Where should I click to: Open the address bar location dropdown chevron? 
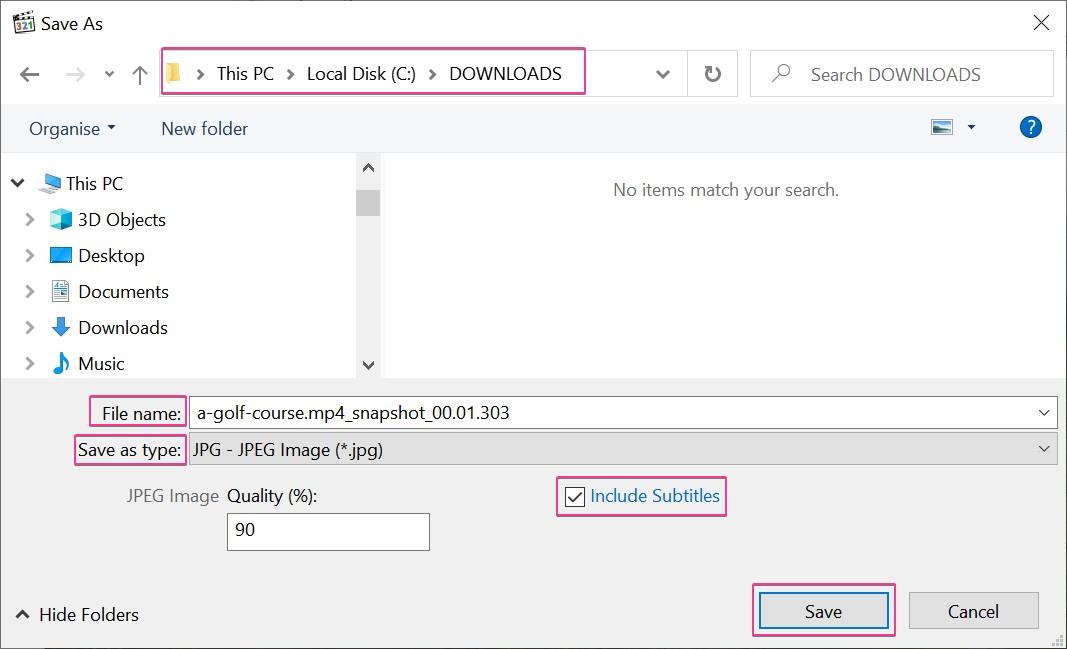click(662, 74)
